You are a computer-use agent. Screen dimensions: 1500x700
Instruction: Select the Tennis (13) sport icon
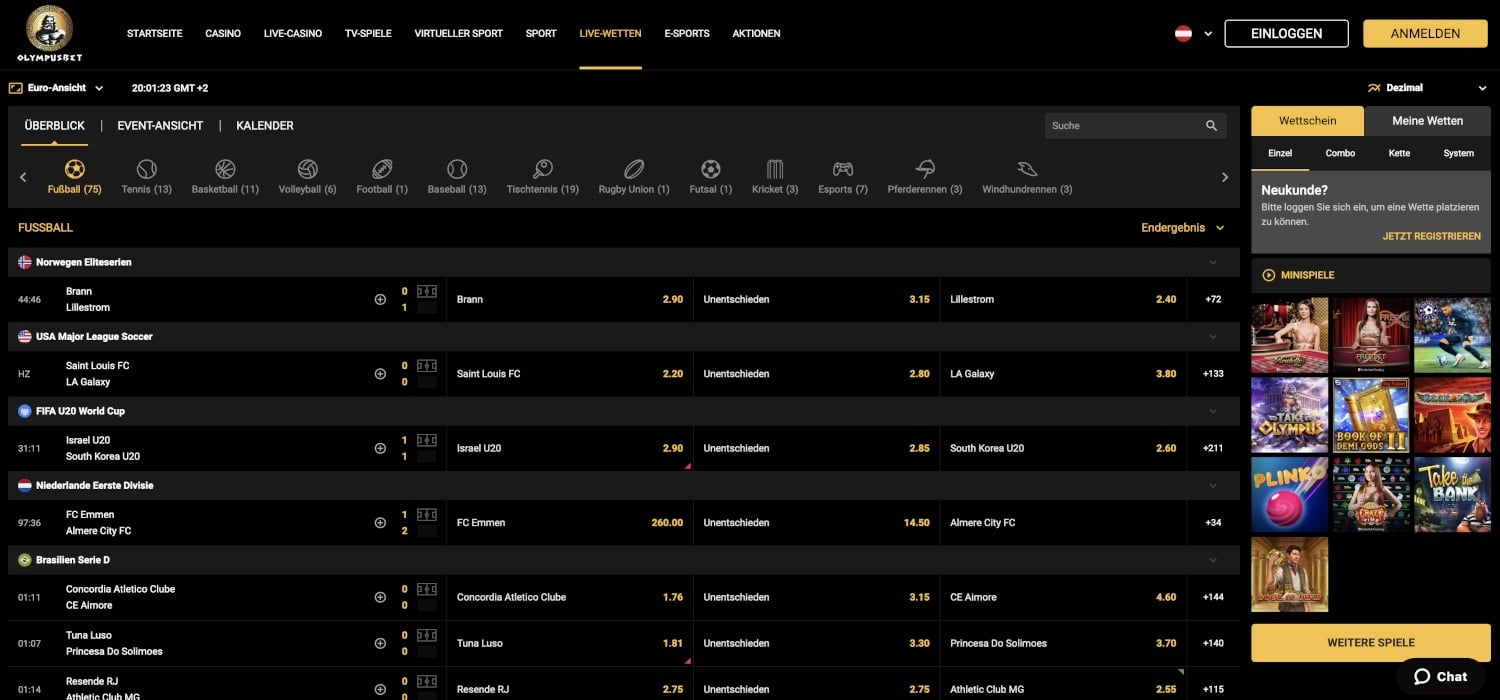(147, 169)
